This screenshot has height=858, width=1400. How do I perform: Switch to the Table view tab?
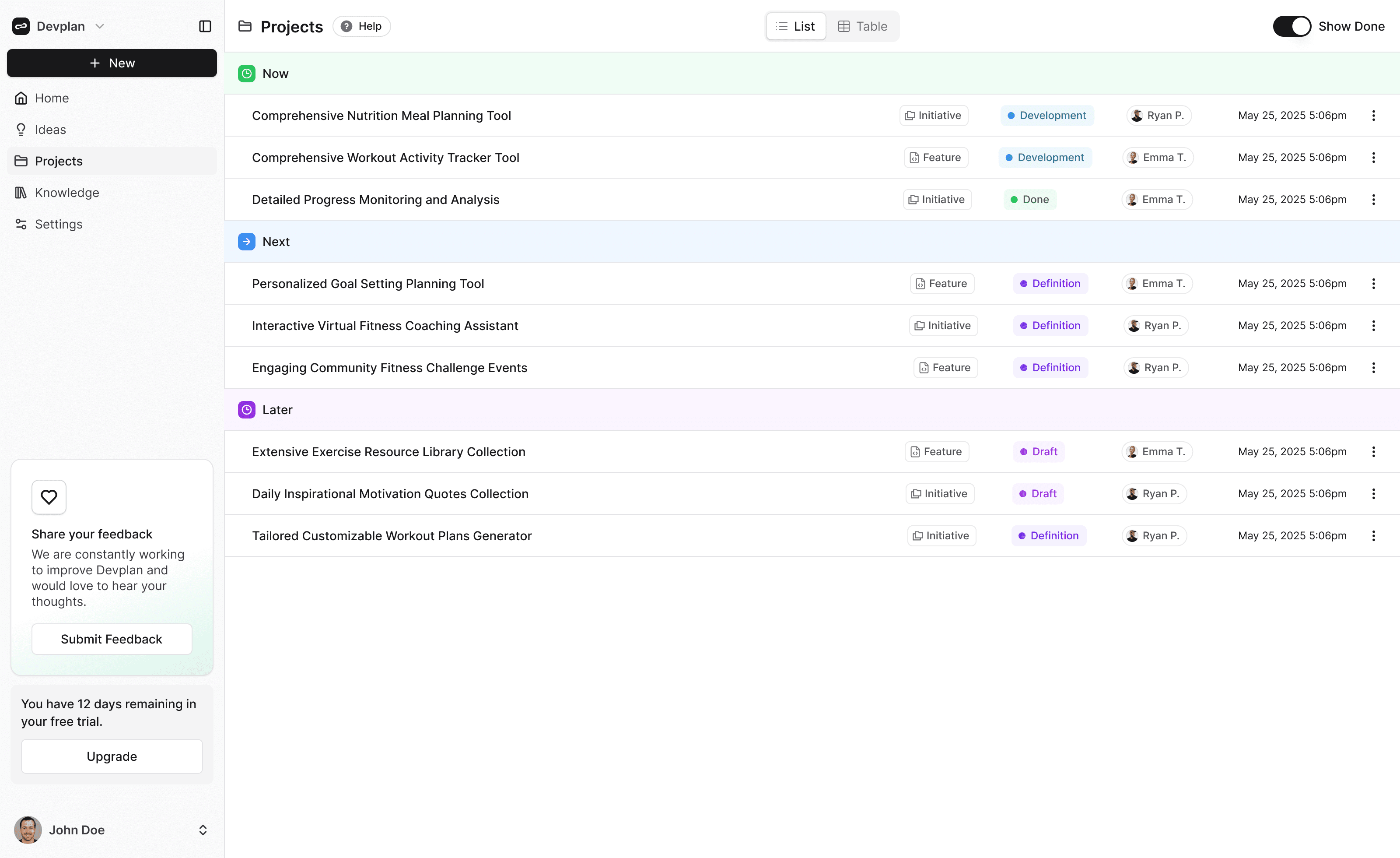[x=862, y=26]
